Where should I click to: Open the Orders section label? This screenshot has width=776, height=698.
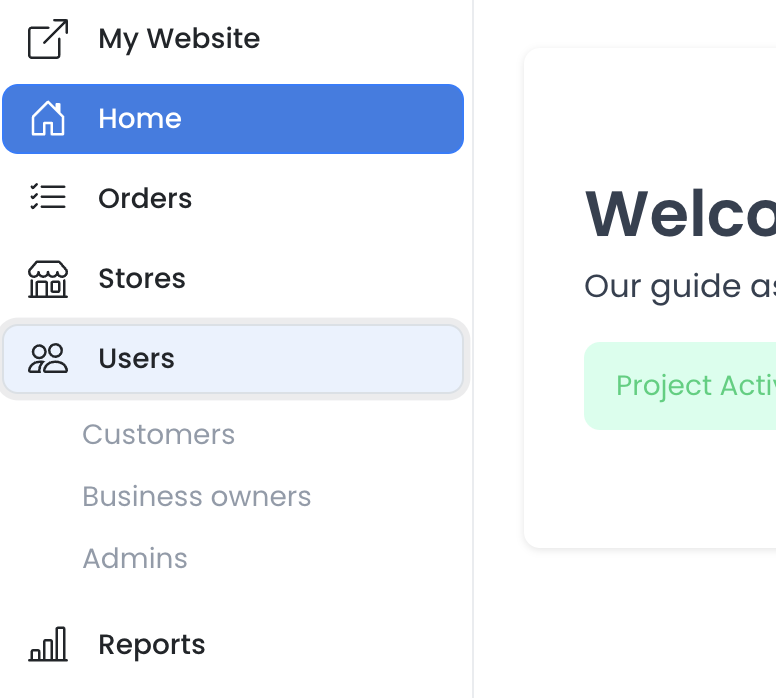click(x=145, y=199)
